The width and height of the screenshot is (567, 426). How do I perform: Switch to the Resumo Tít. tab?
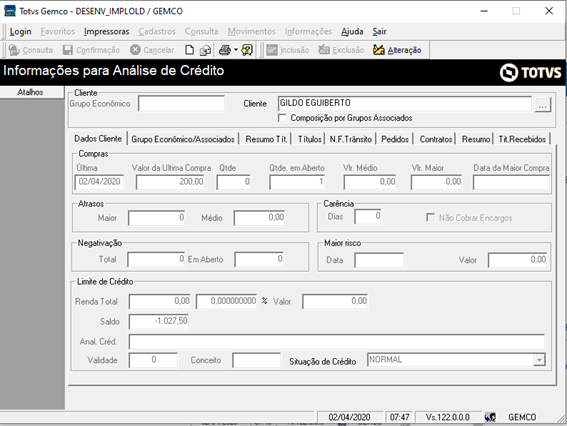tap(266, 139)
